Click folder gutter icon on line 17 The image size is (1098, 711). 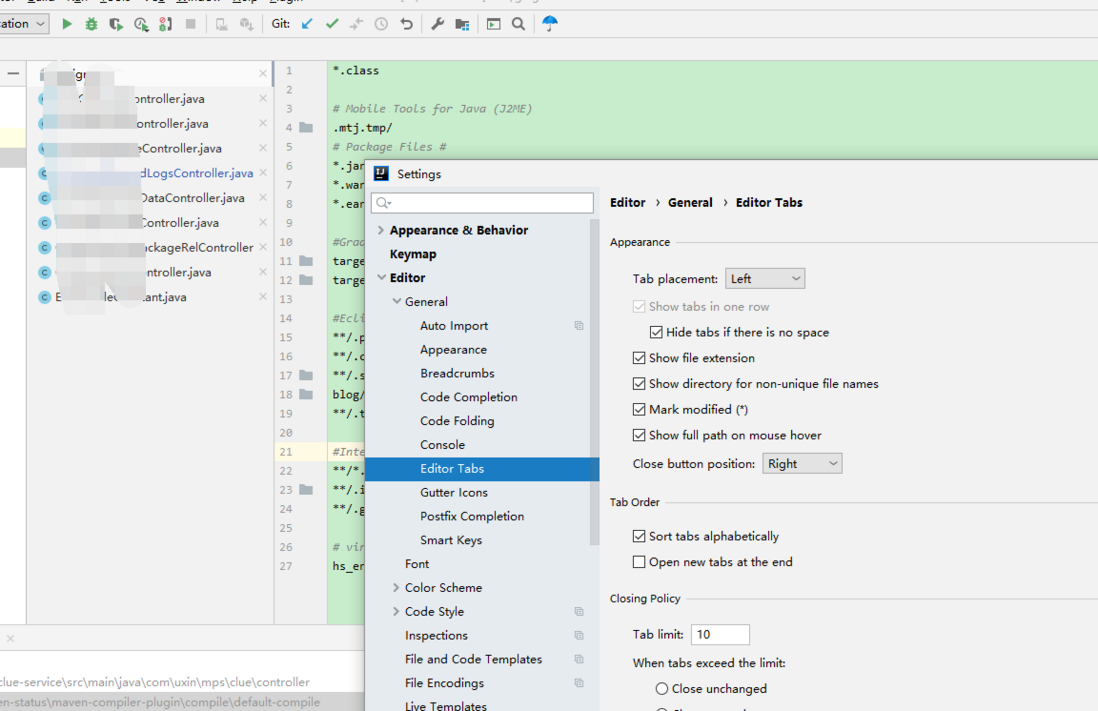(x=306, y=375)
